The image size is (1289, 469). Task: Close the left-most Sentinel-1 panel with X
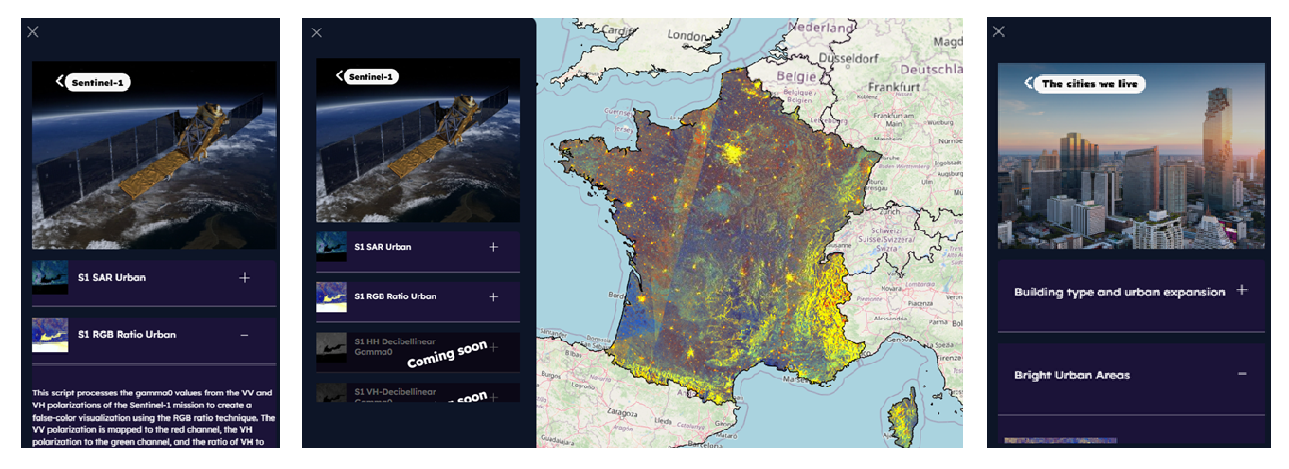coord(33,32)
